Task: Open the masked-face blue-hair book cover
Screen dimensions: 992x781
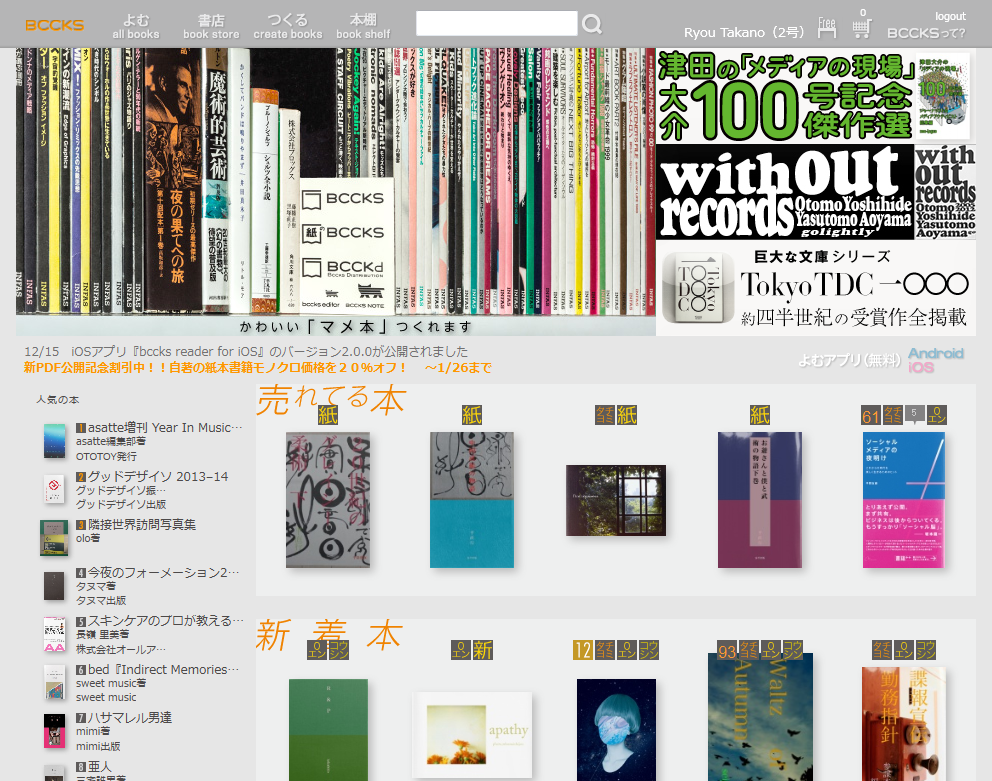Action: coord(616,730)
